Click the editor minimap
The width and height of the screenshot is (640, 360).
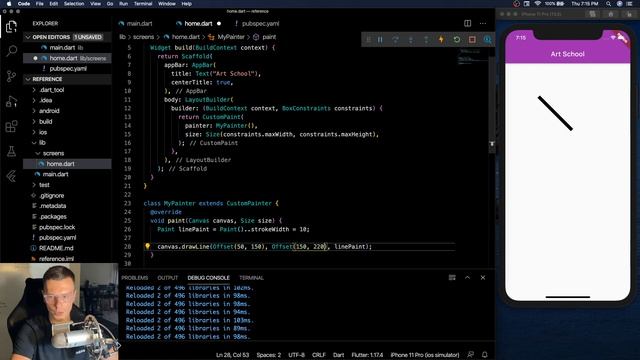point(472,57)
